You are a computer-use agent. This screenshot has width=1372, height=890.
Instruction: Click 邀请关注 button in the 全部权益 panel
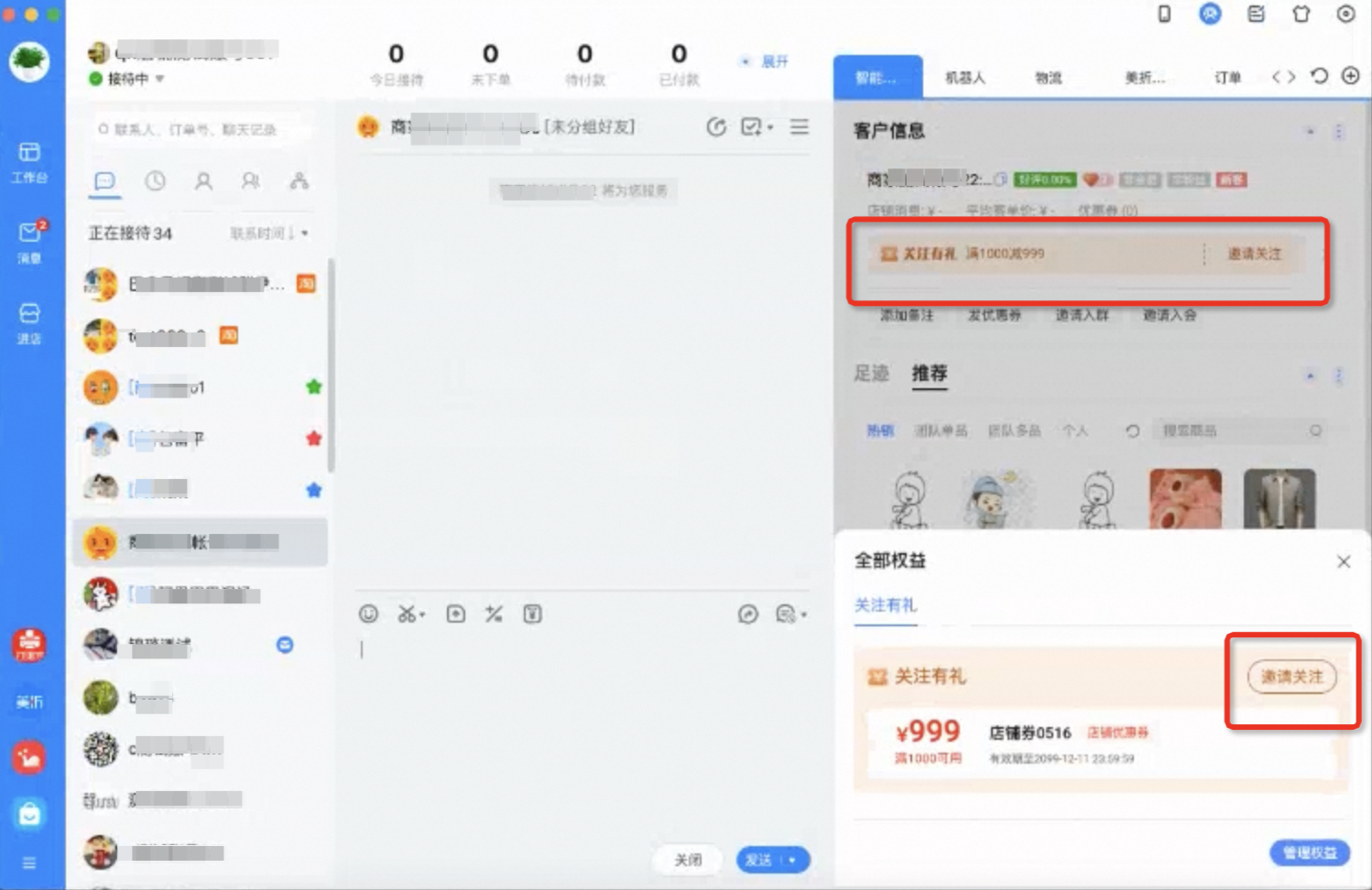[x=1292, y=677]
